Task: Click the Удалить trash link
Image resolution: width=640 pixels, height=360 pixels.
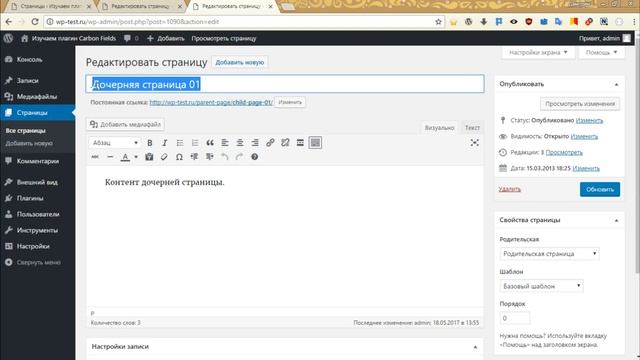Action: (509, 189)
